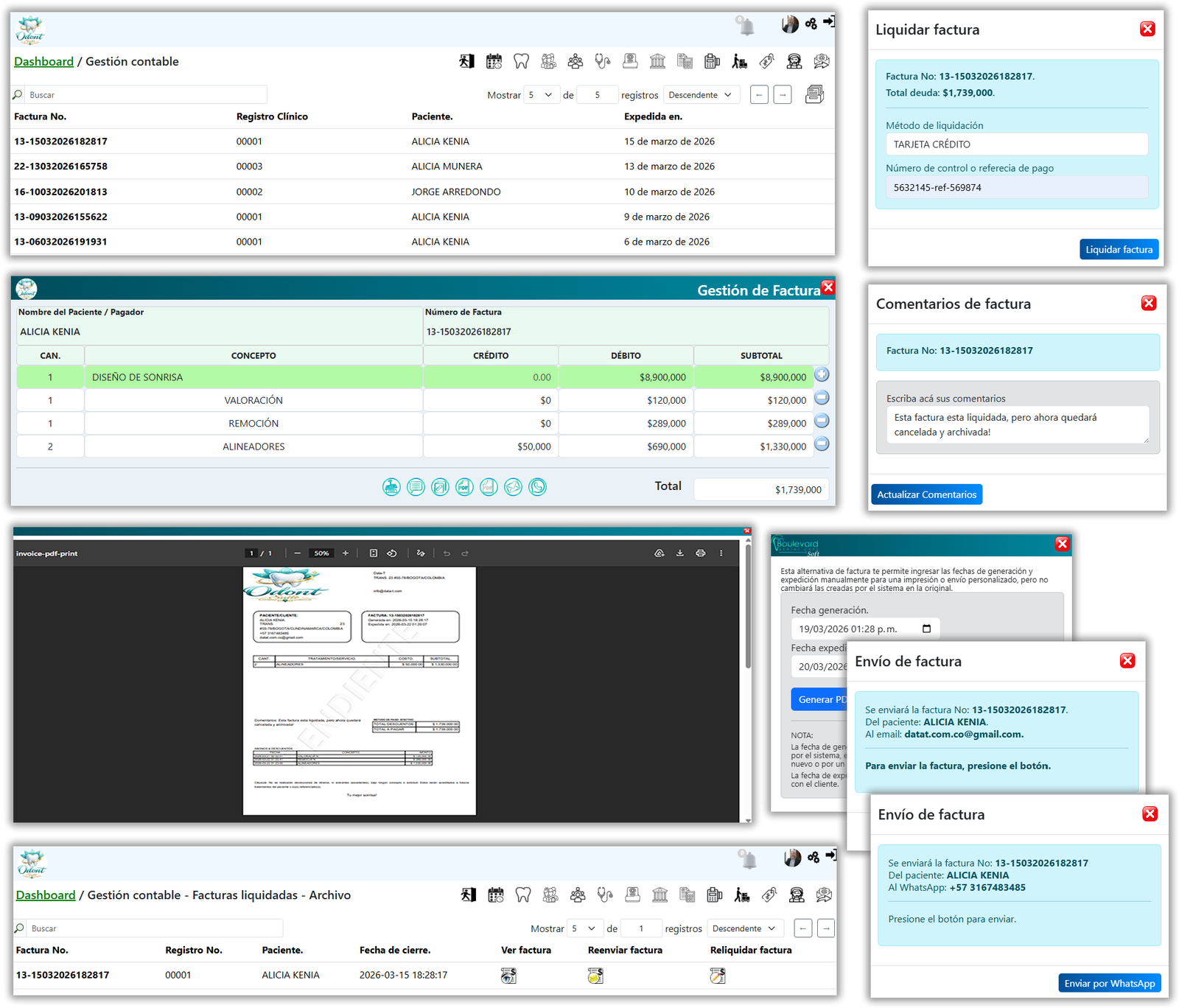The image size is (1179, 1008).
Task: Click plus button on DISEÑO DE SONRISA row
Action: (822, 375)
